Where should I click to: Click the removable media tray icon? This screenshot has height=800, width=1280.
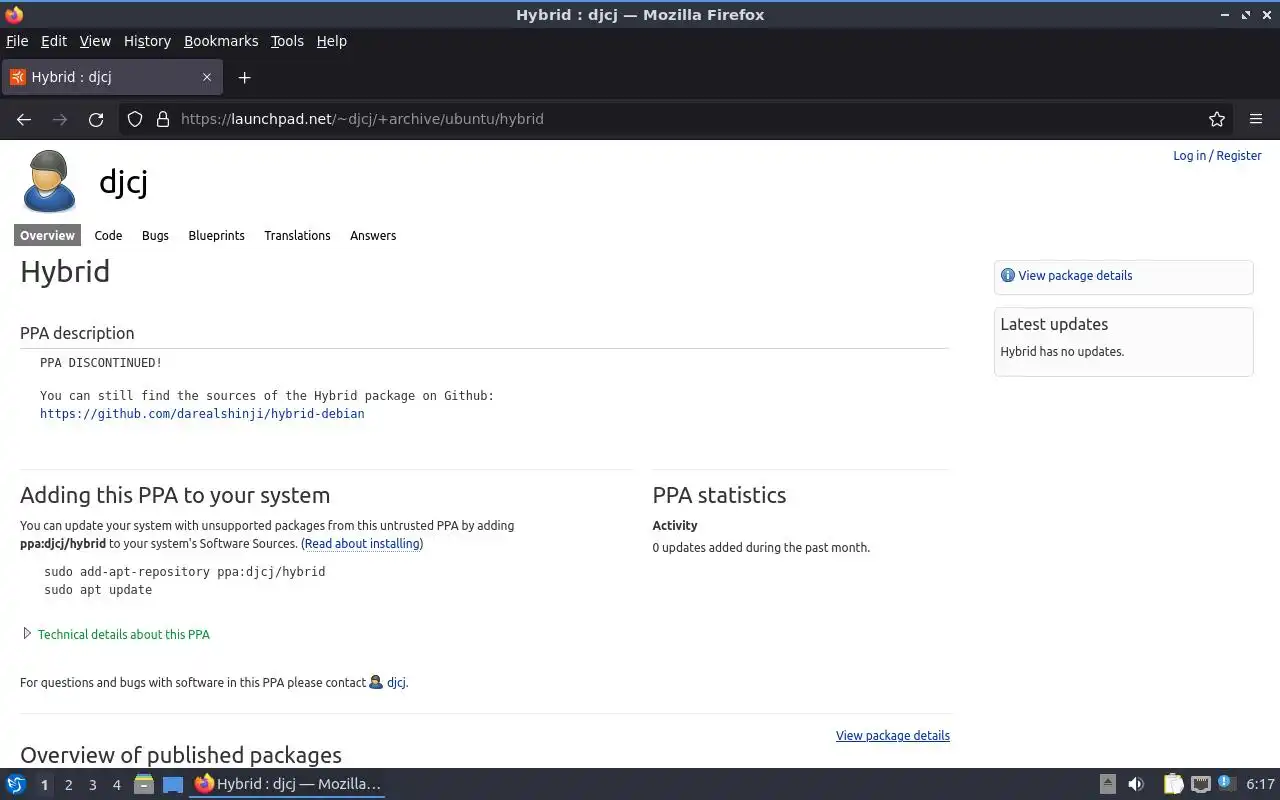pos(1108,784)
